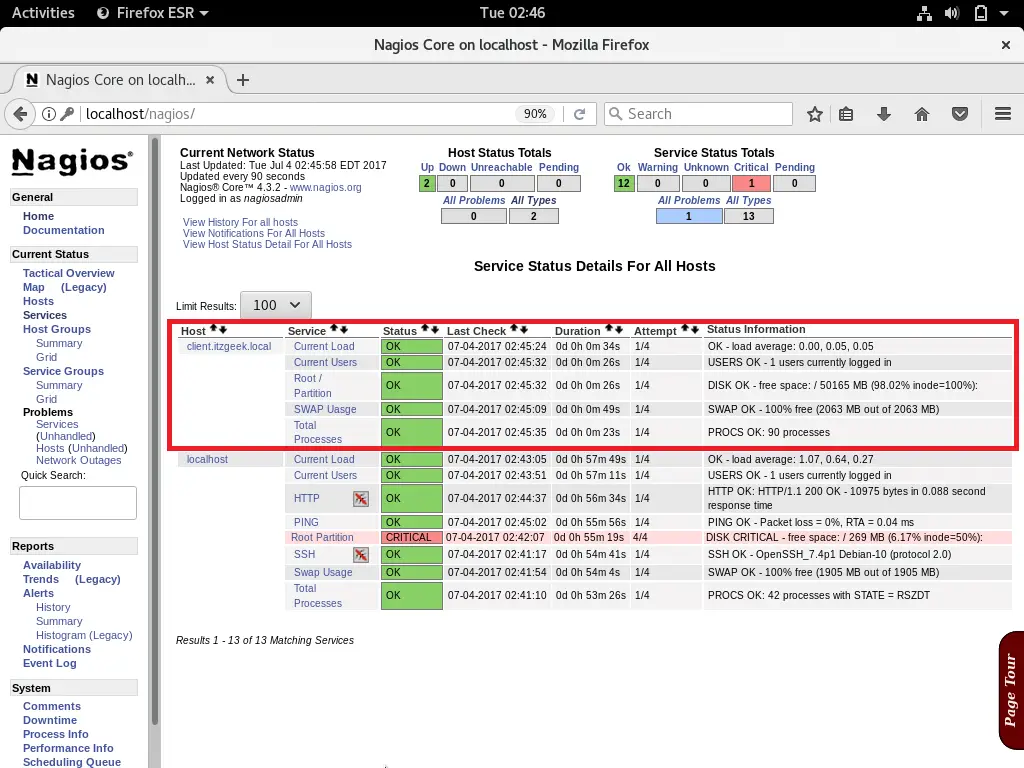The height and width of the screenshot is (768, 1024).
Task: Sort descending with Attempt column down arrow
Action: 694,329
